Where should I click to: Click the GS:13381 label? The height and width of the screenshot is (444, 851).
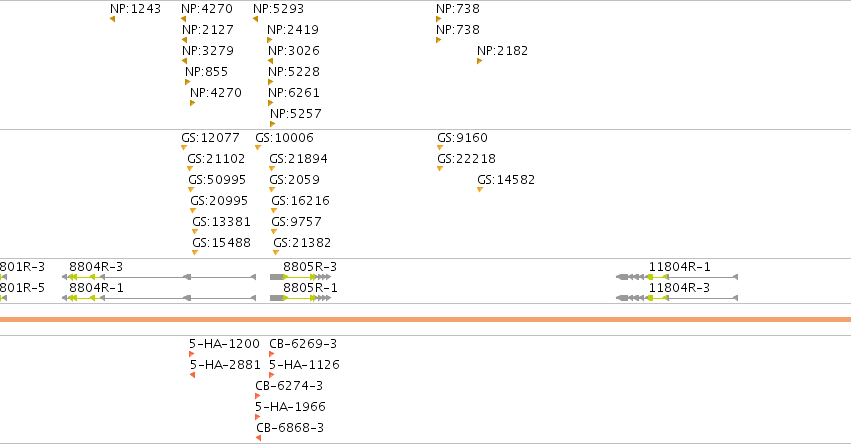click(x=221, y=221)
